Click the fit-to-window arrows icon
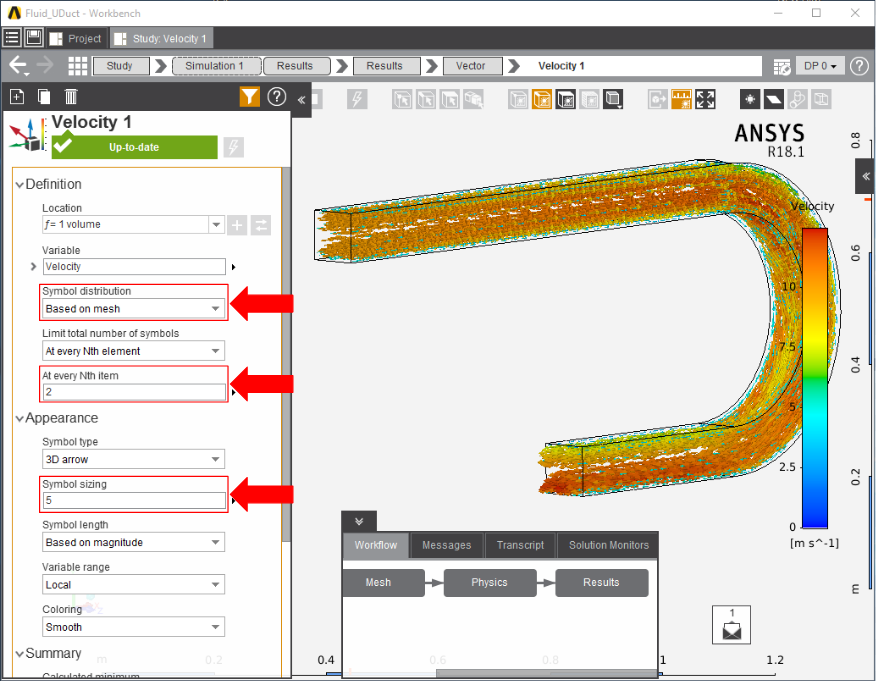 tap(705, 100)
